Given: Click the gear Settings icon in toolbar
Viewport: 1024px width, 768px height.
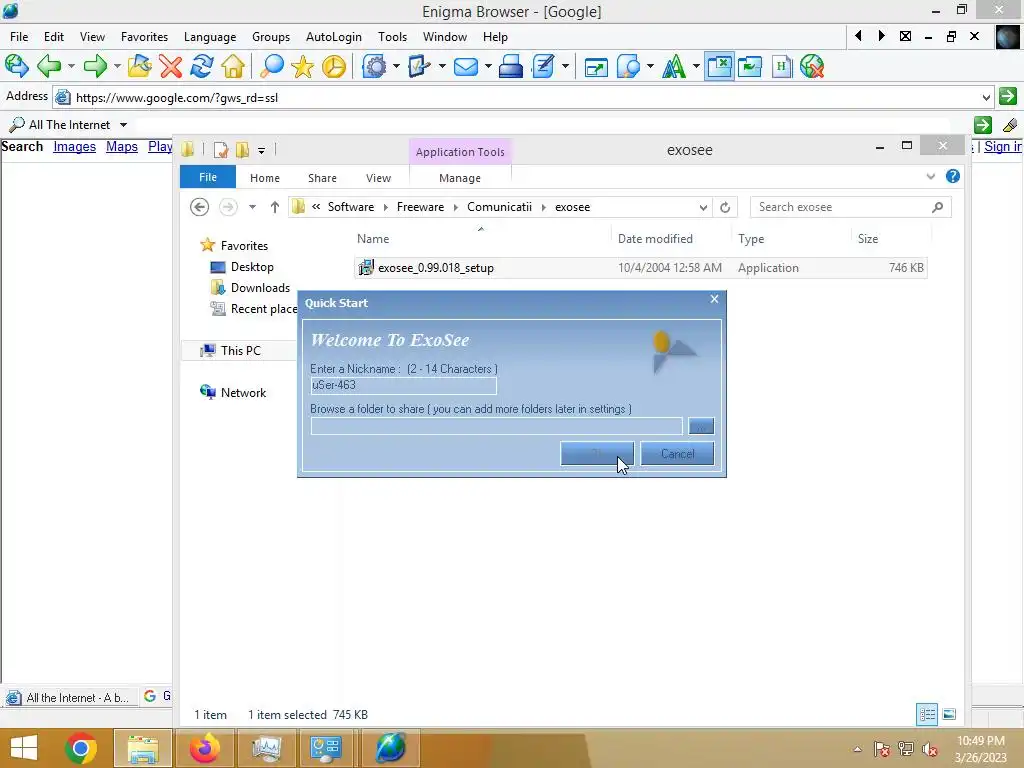Looking at the screenshot, I should (x=375, y=66).
